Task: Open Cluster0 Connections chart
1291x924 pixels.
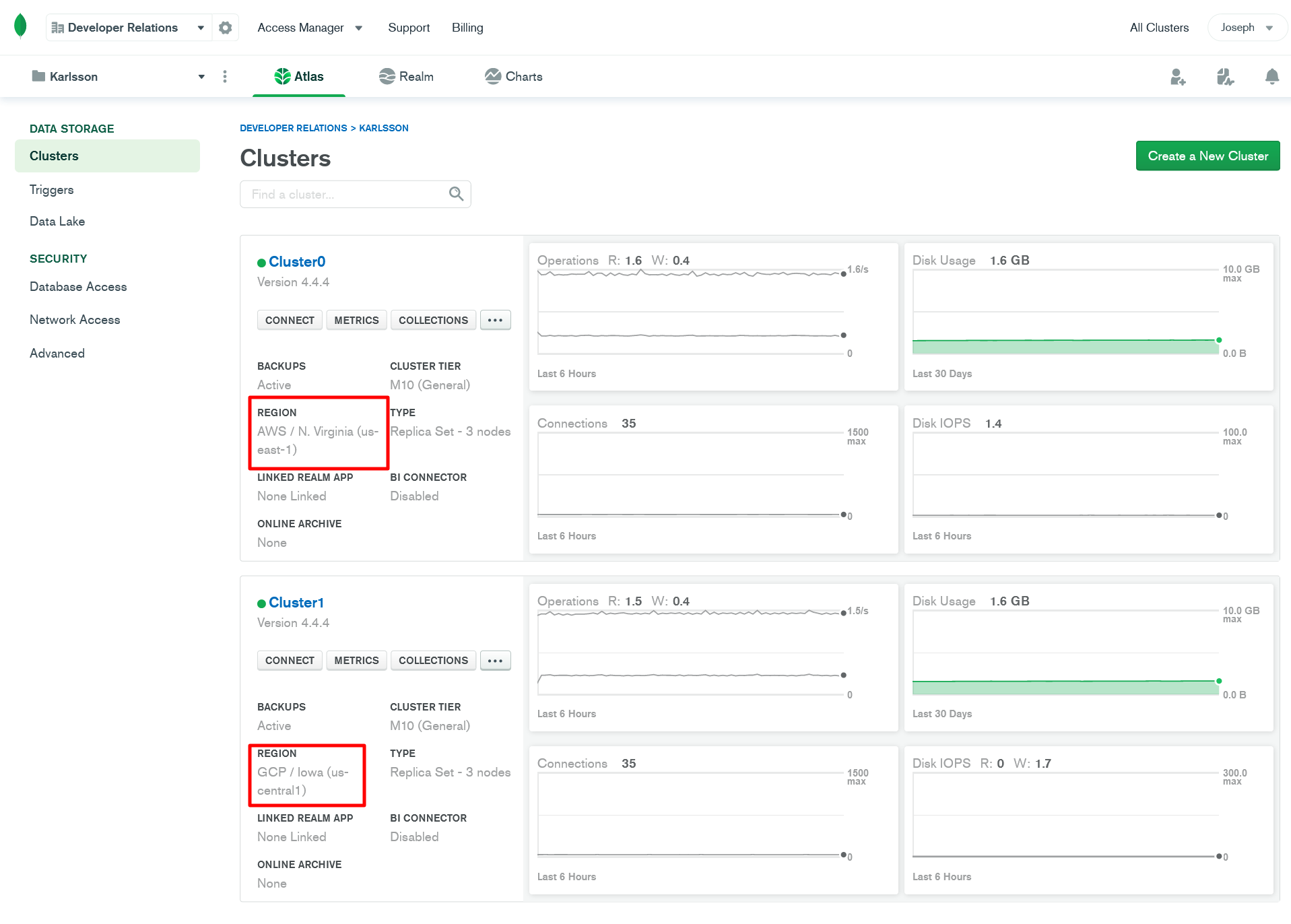Action: (x=713, y=480)
